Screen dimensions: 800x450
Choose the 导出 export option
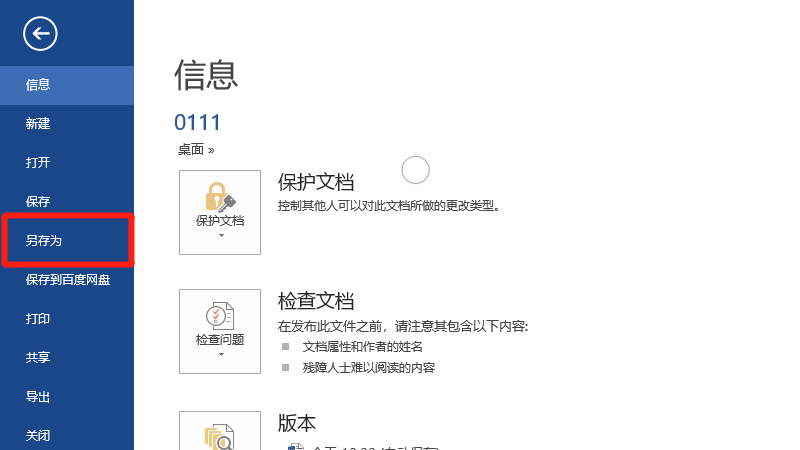[x=38, y=397]
